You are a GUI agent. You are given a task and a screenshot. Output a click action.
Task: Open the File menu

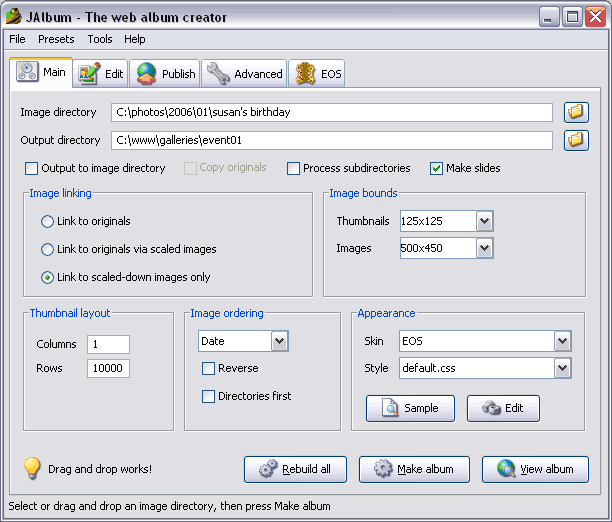(x=17, y=39)
